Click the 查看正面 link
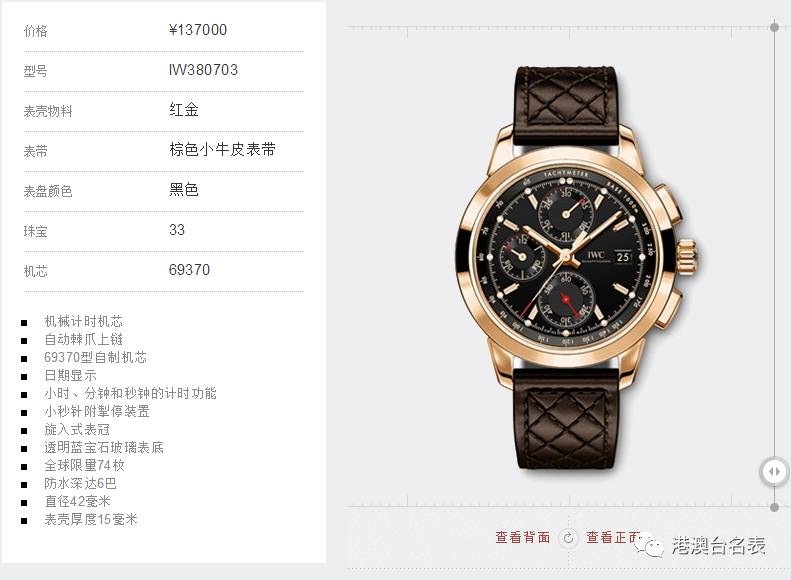This screenshot has height=580, width=791. 613,538
